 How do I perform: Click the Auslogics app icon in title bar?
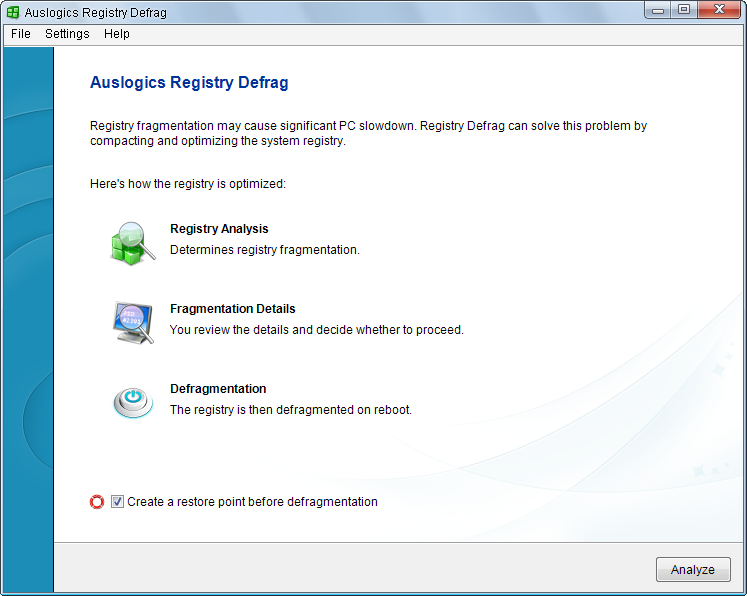pyautogui.click(x=13, y=12)
